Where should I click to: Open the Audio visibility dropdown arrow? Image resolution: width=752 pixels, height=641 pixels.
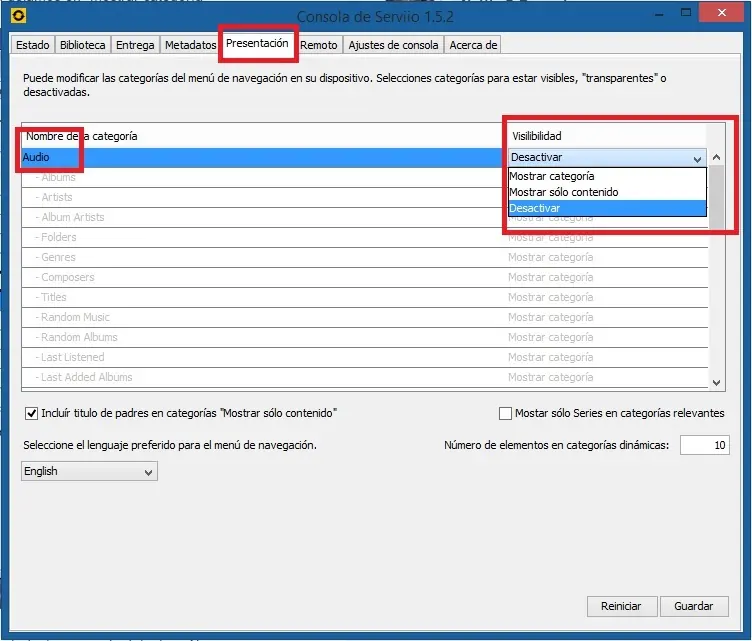(697, 158)
